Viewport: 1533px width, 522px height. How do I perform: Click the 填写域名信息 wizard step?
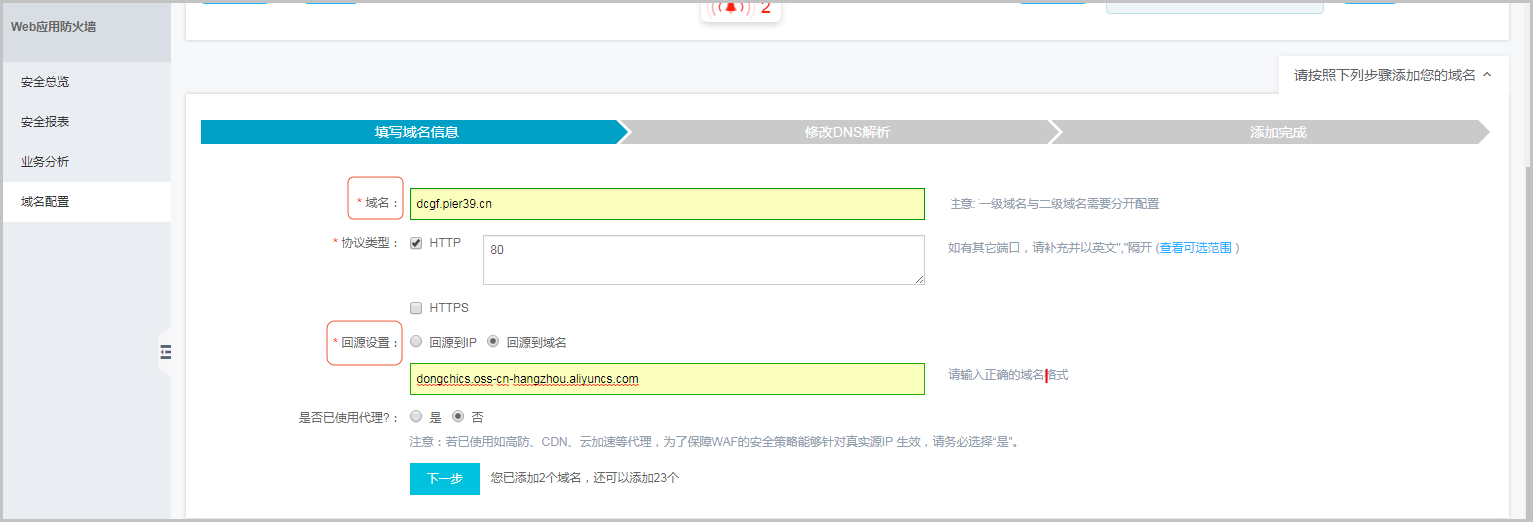click(x=416, y=132)
